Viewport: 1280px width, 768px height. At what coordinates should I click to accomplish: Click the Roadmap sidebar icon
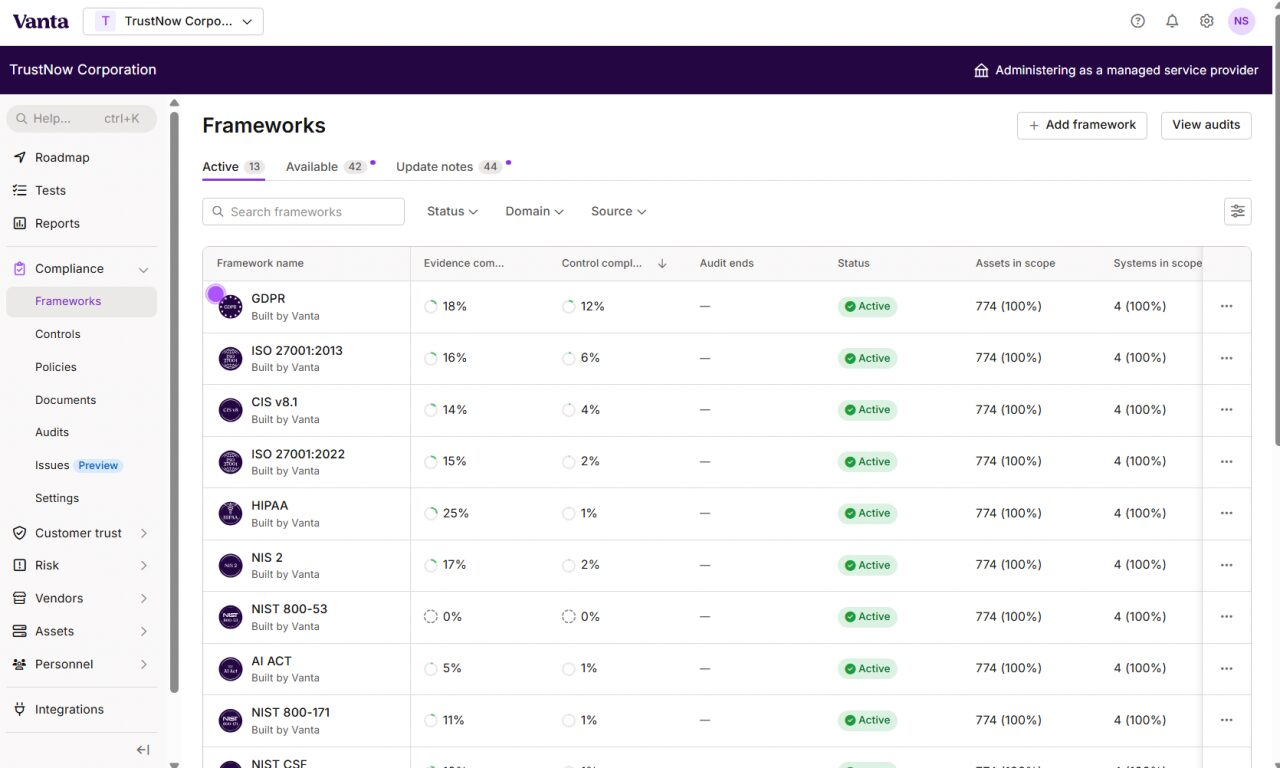point(19,157)
